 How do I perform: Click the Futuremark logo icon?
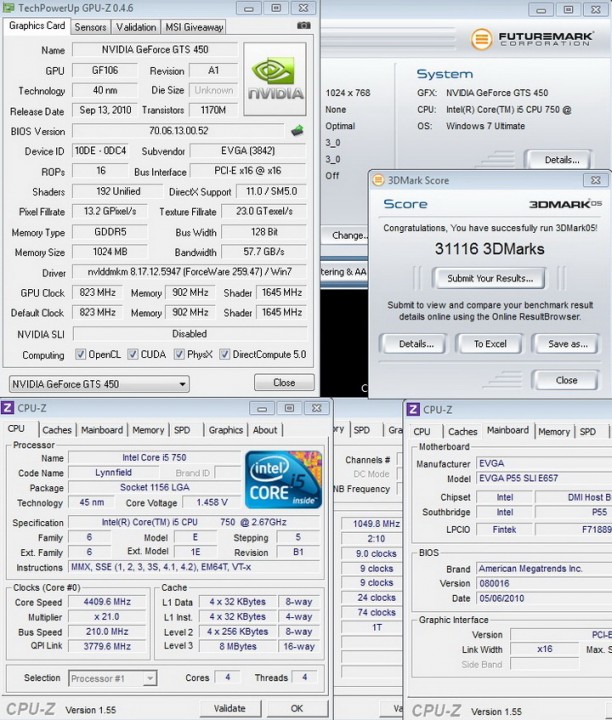tap(481, 39)
